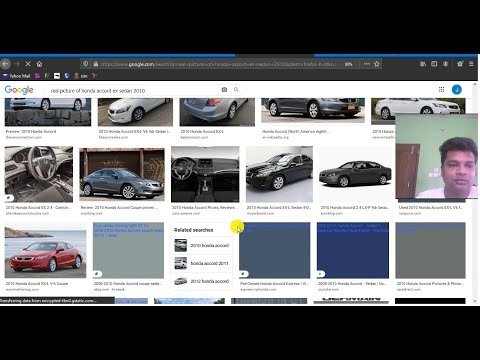Image resolution: width=480 pixels, height=360 pixels.
Task: Open the '2008-2010 Honda Accord - Sedan' YouTube tile
Action: pyautogui.click(x=353, y=250)
